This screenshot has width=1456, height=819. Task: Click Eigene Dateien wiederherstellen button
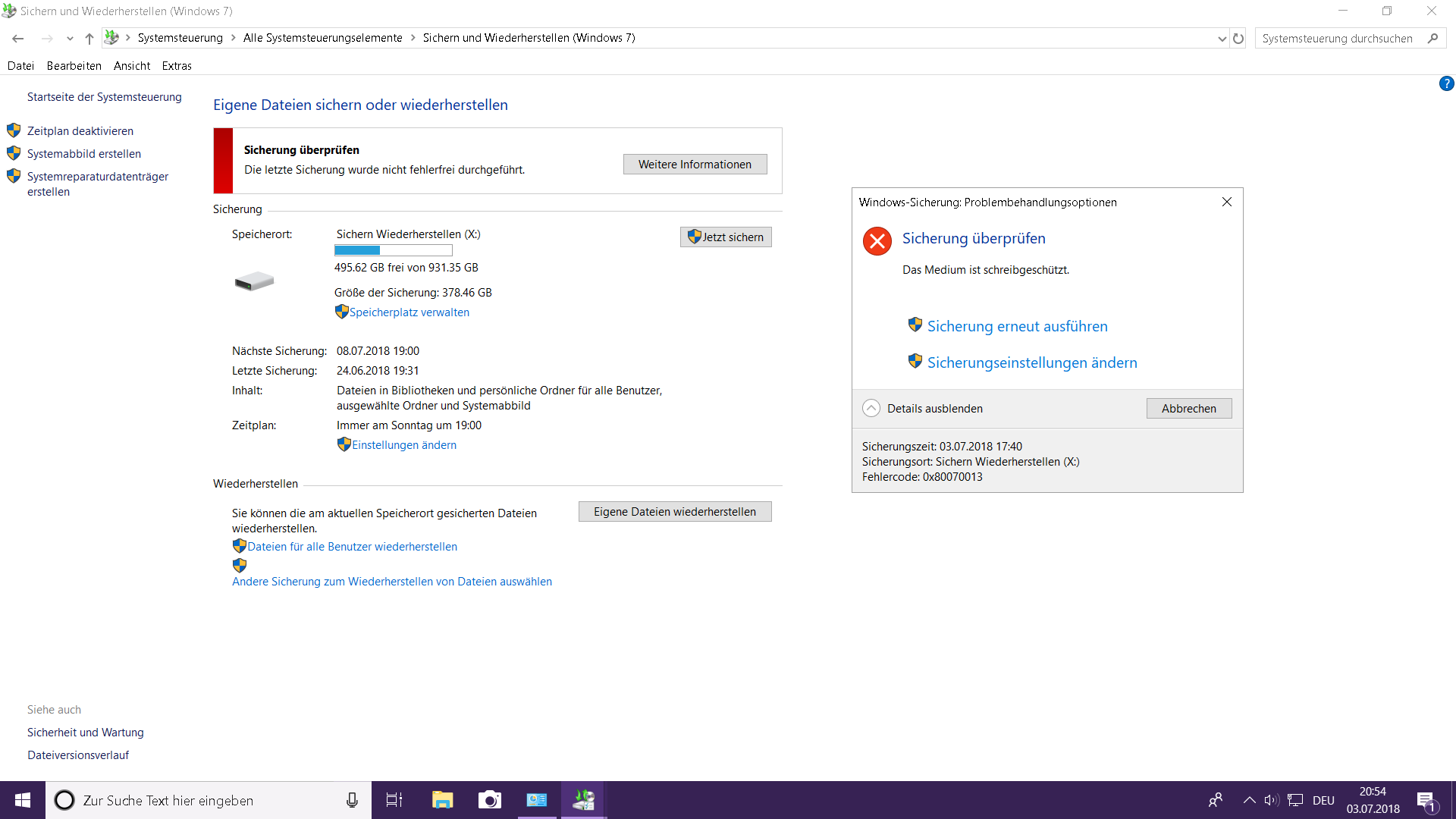point(675,512)
